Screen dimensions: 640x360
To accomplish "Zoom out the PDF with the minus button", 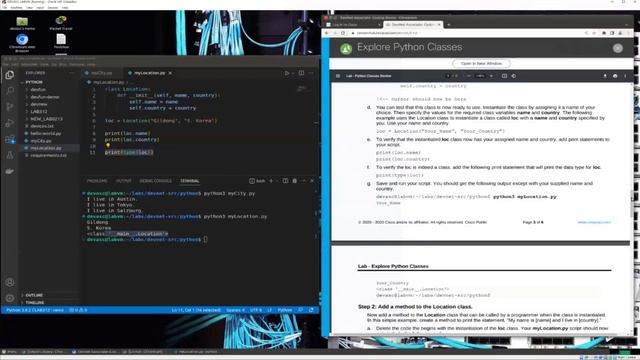I will [x=469, y=76].
